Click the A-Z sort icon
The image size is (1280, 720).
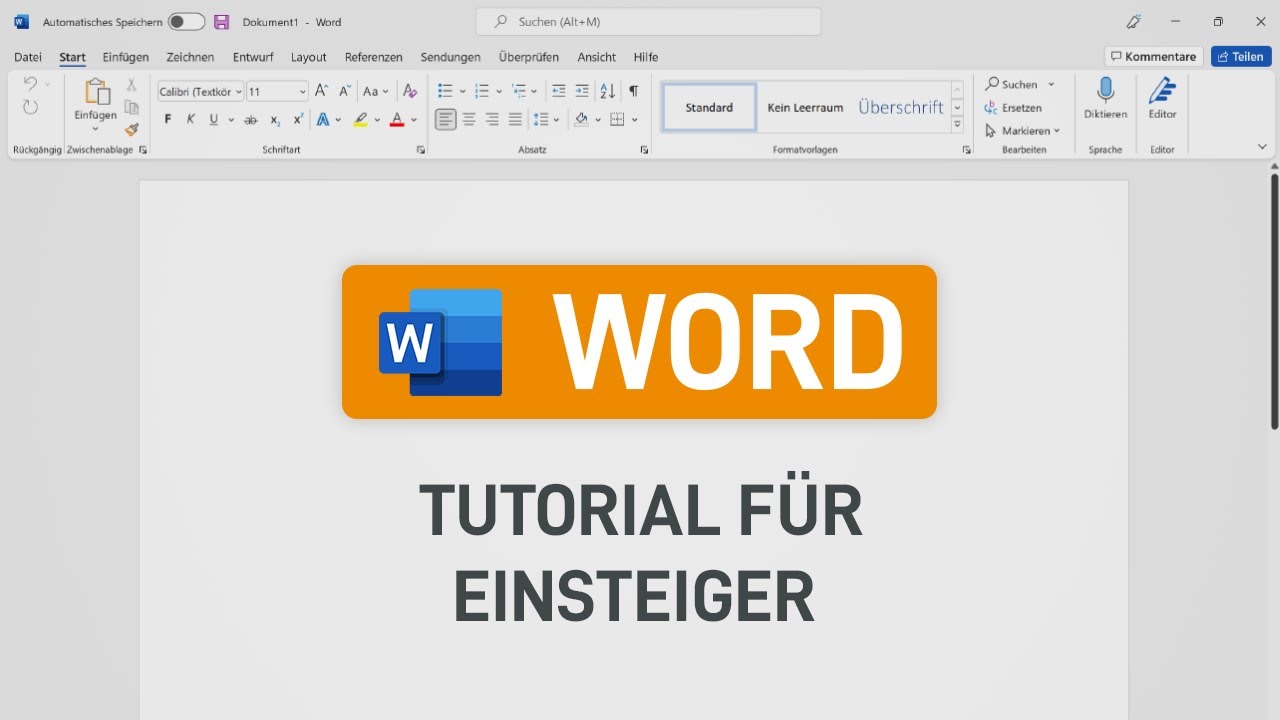tap(607, 91)
